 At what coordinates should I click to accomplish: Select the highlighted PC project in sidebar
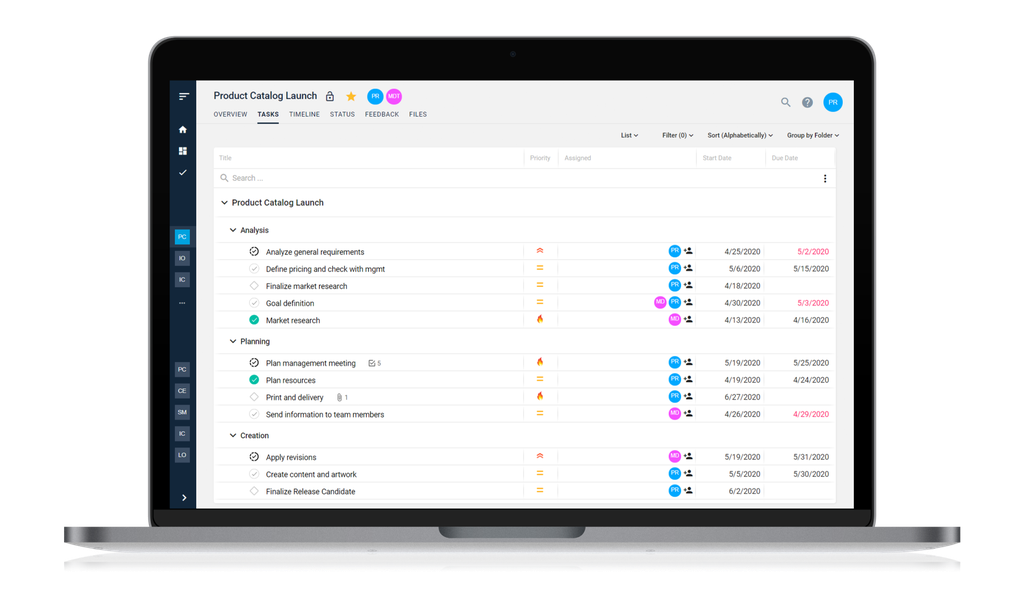click(x=182, y=236)
